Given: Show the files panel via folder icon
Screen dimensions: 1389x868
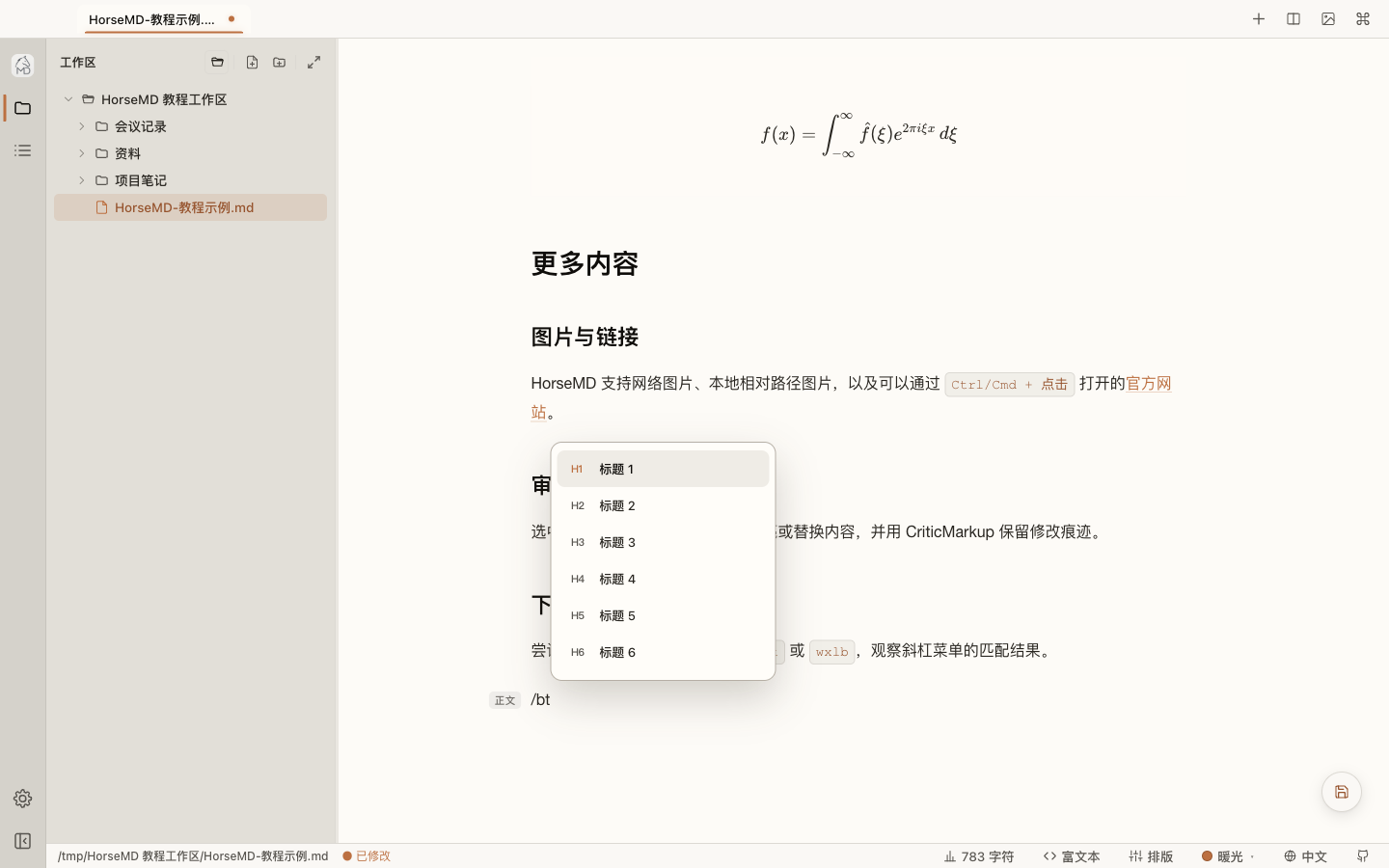Looking at the screenshot, I should pyautogui.click(x=22, y=108).
